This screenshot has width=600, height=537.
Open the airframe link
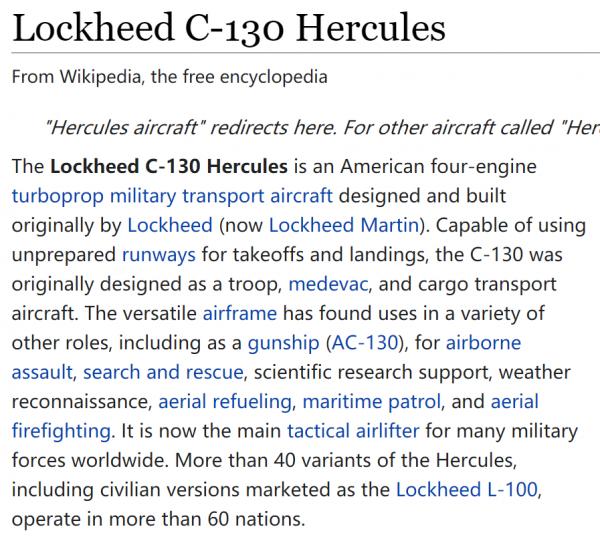[239, 314]
